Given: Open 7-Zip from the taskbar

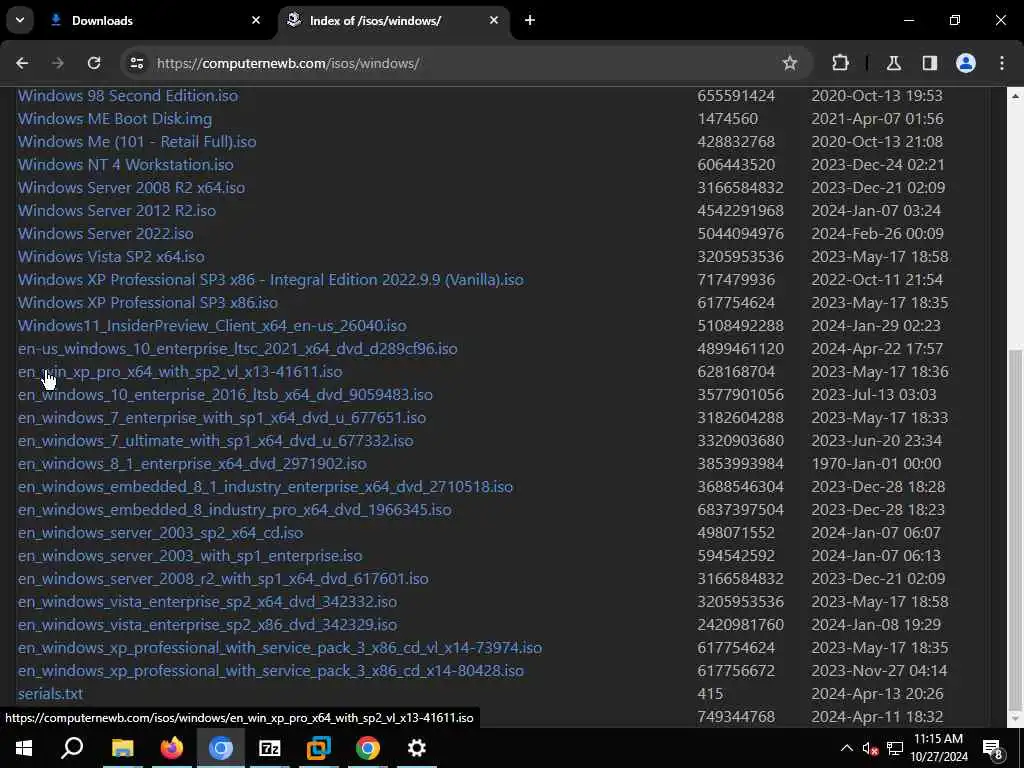Looking at the screenshot, I should 270,748.
